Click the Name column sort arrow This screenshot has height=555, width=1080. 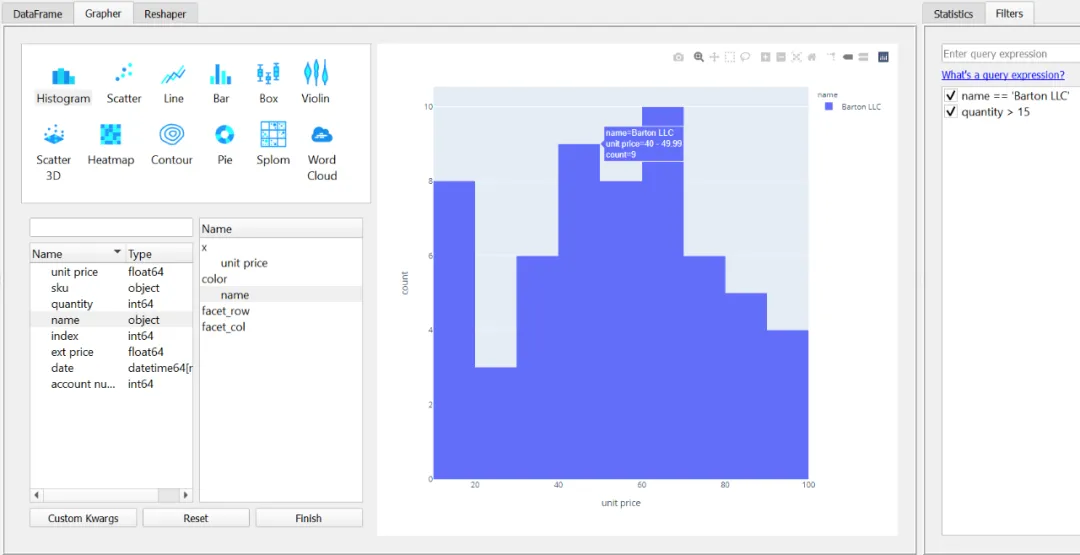pyautogui.click(x=117, y=252)
